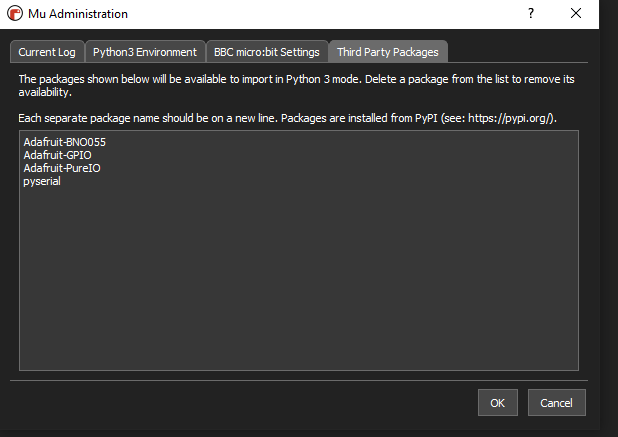Confirm changes with the OK button
This screenshot has width=618, height=437.
497,402
